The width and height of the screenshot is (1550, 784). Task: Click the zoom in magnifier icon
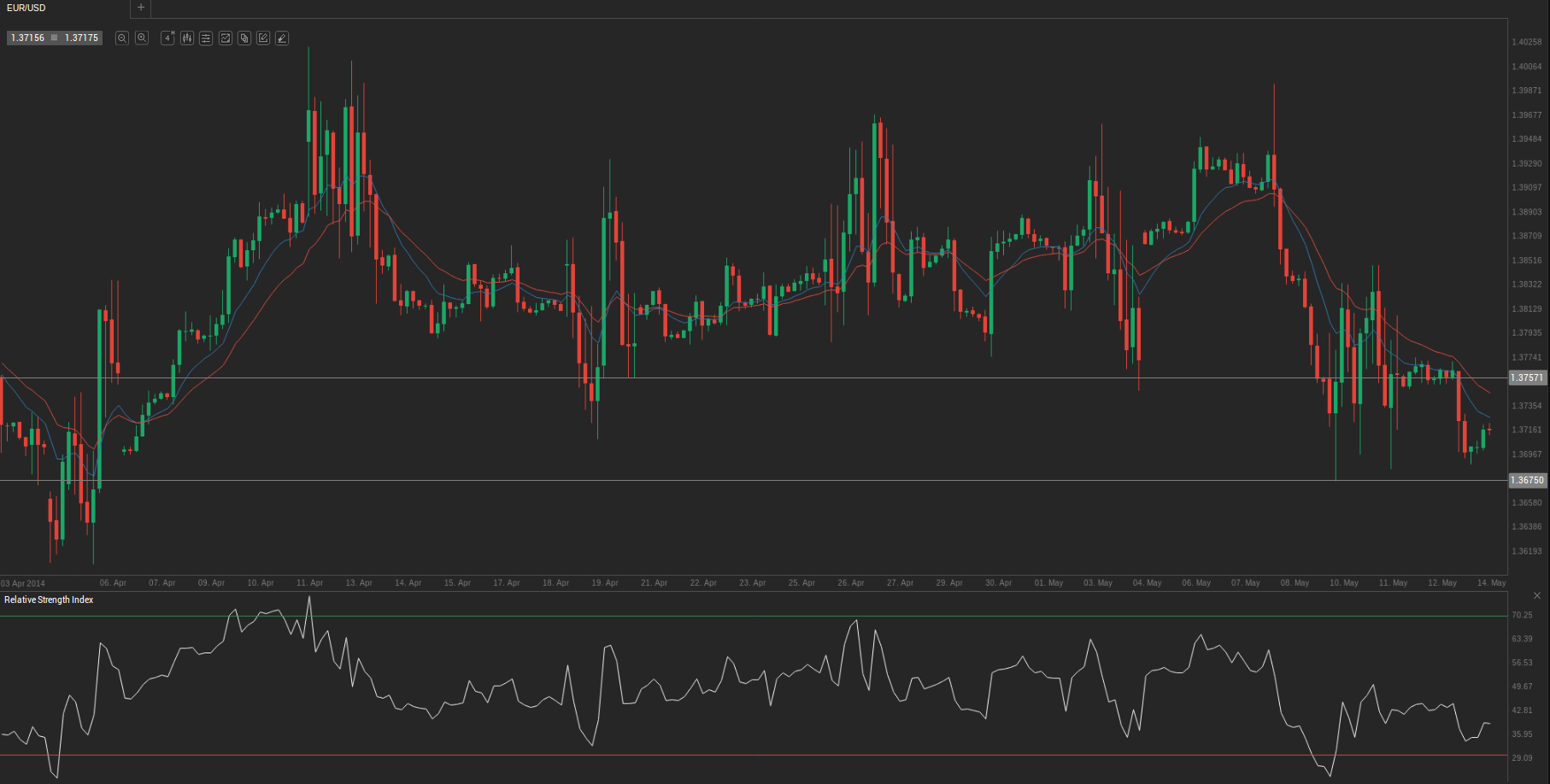click(142, 38)
